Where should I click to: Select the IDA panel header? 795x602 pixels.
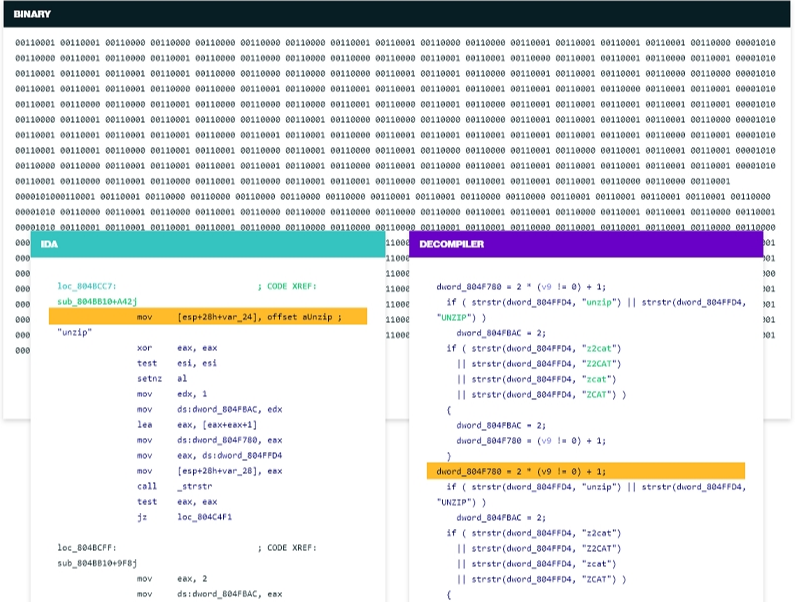click(208, 244)
